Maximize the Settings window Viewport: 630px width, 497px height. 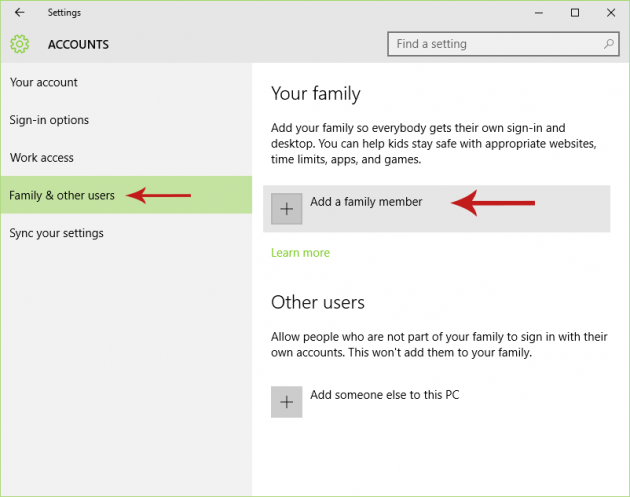pos(575,13)
